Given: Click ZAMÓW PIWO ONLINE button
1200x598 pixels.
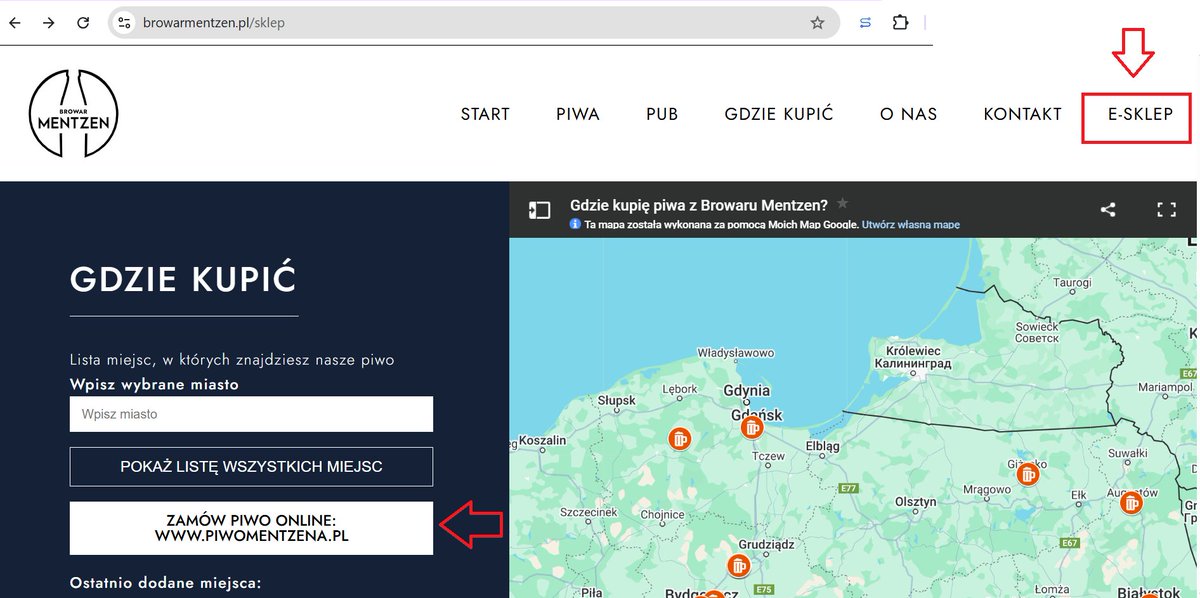Looking at the screenshot, I should tap(251, 528).
